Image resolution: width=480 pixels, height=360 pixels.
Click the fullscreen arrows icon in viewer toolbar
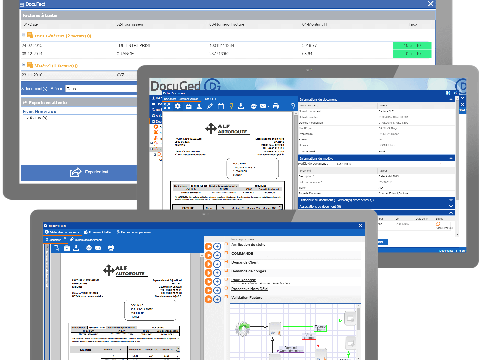tap(167, 106)
